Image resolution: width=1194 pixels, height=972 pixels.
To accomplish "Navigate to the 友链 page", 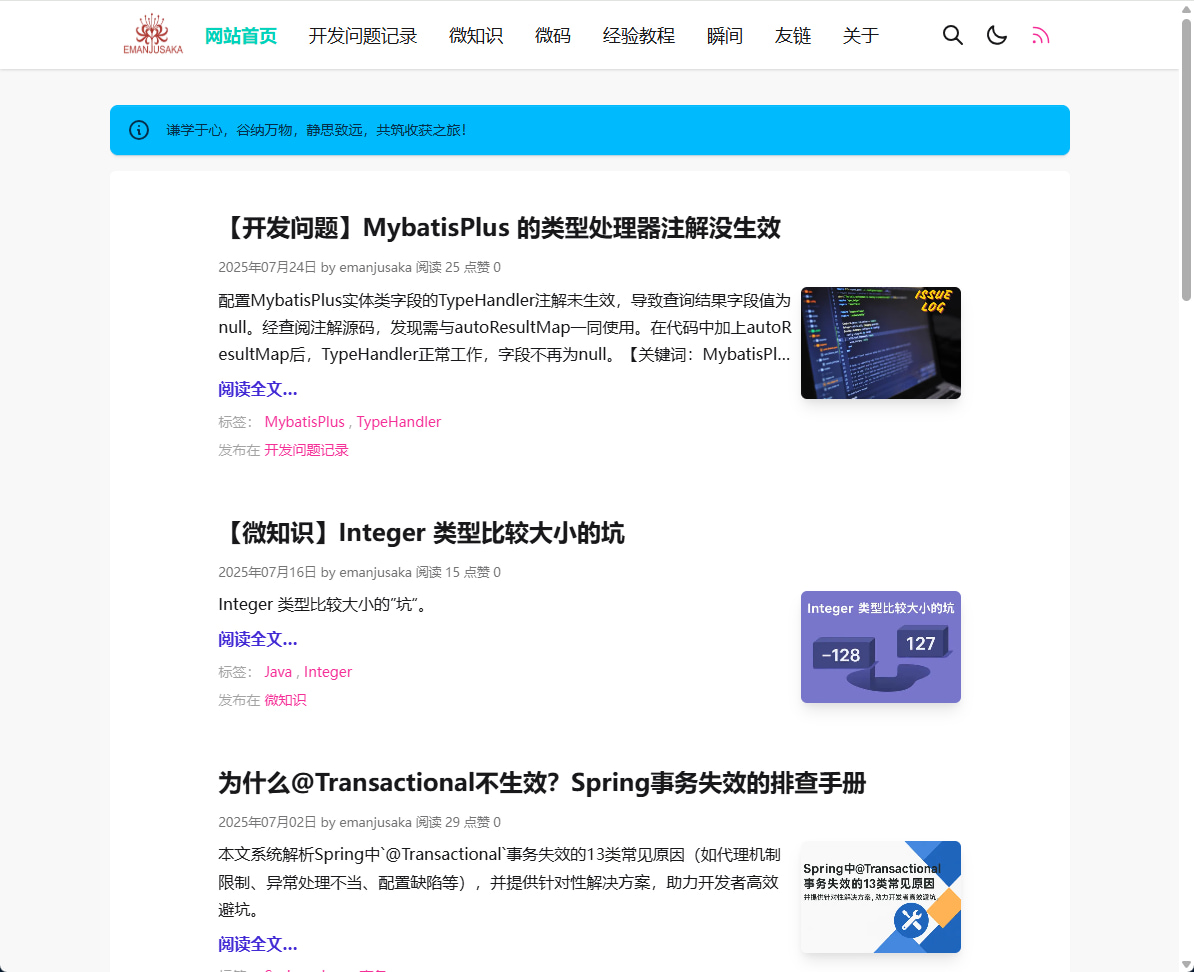I will (793, 36).
